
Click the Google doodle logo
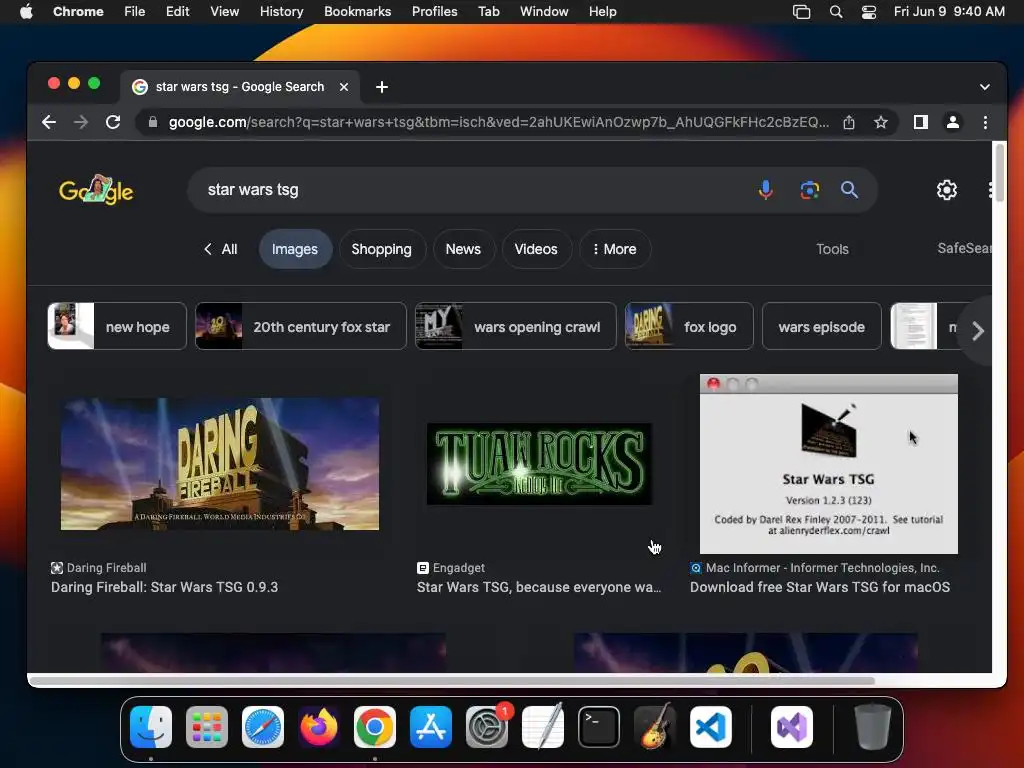click(96, 190)
